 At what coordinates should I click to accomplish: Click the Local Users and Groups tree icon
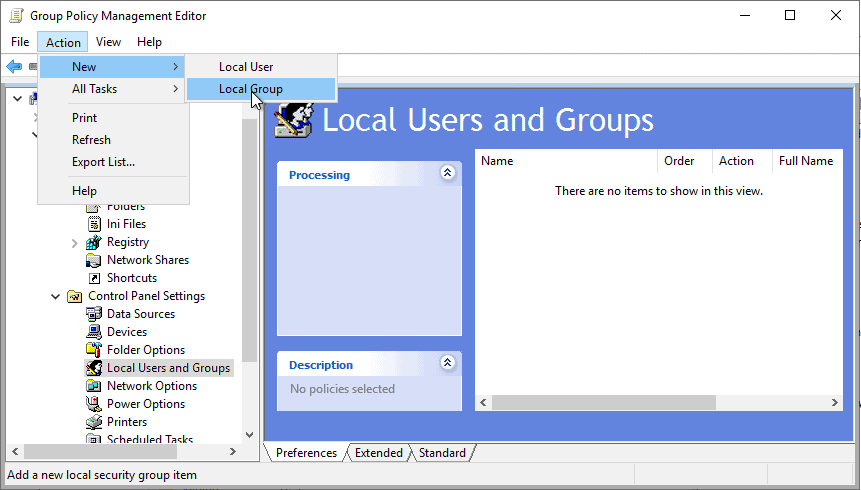[94, 368]
